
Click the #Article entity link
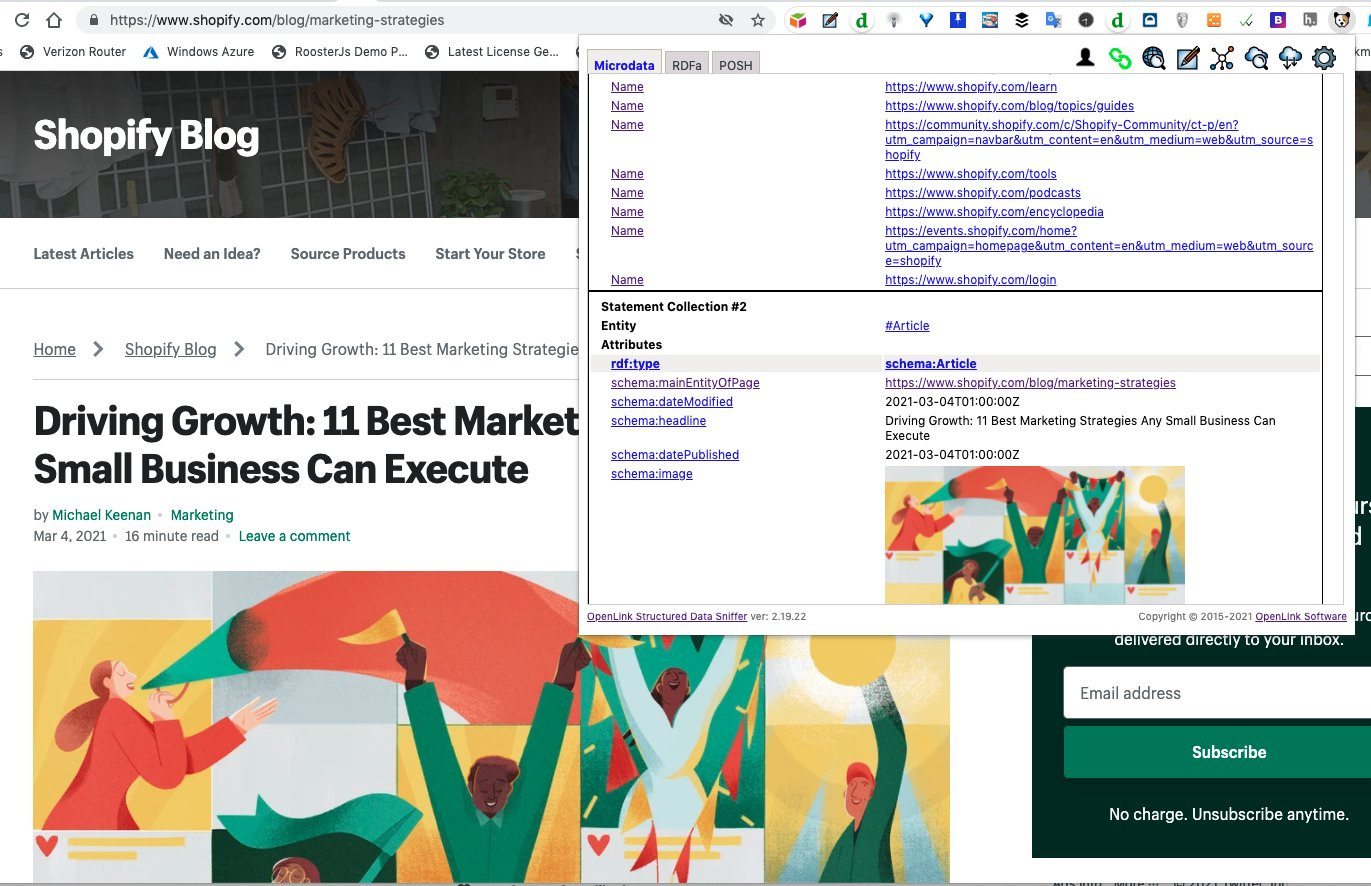click(x=907, y=326)
